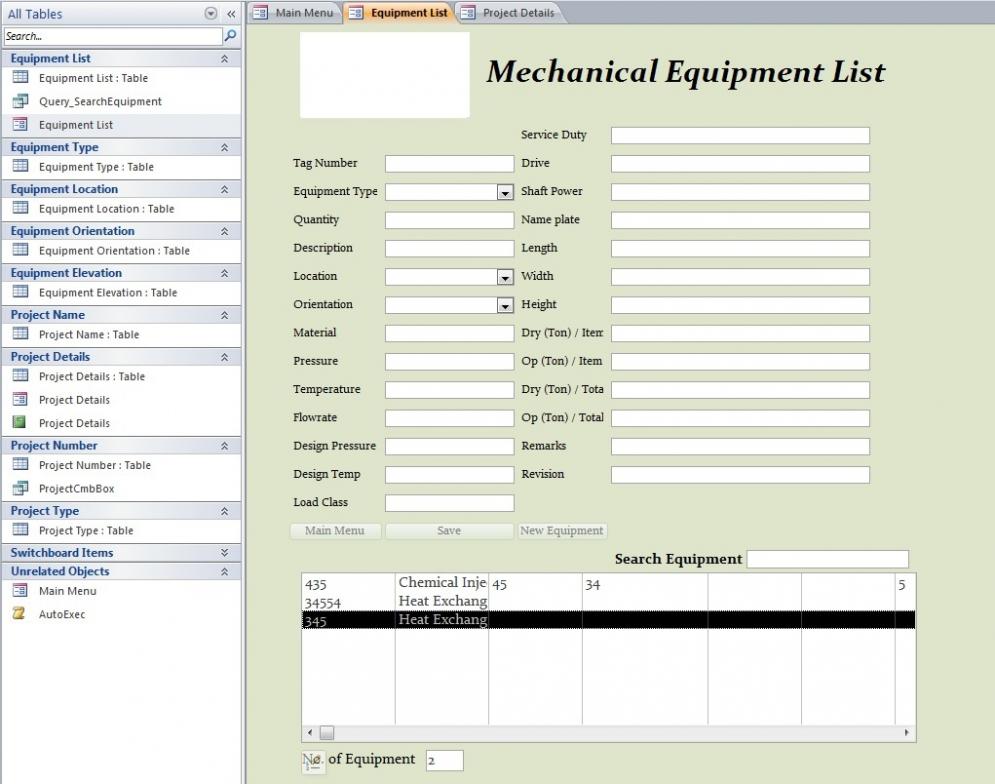Viewport: 995px width, 784px height.
Task: Click the New Equipment button
Action: point(562,531)
